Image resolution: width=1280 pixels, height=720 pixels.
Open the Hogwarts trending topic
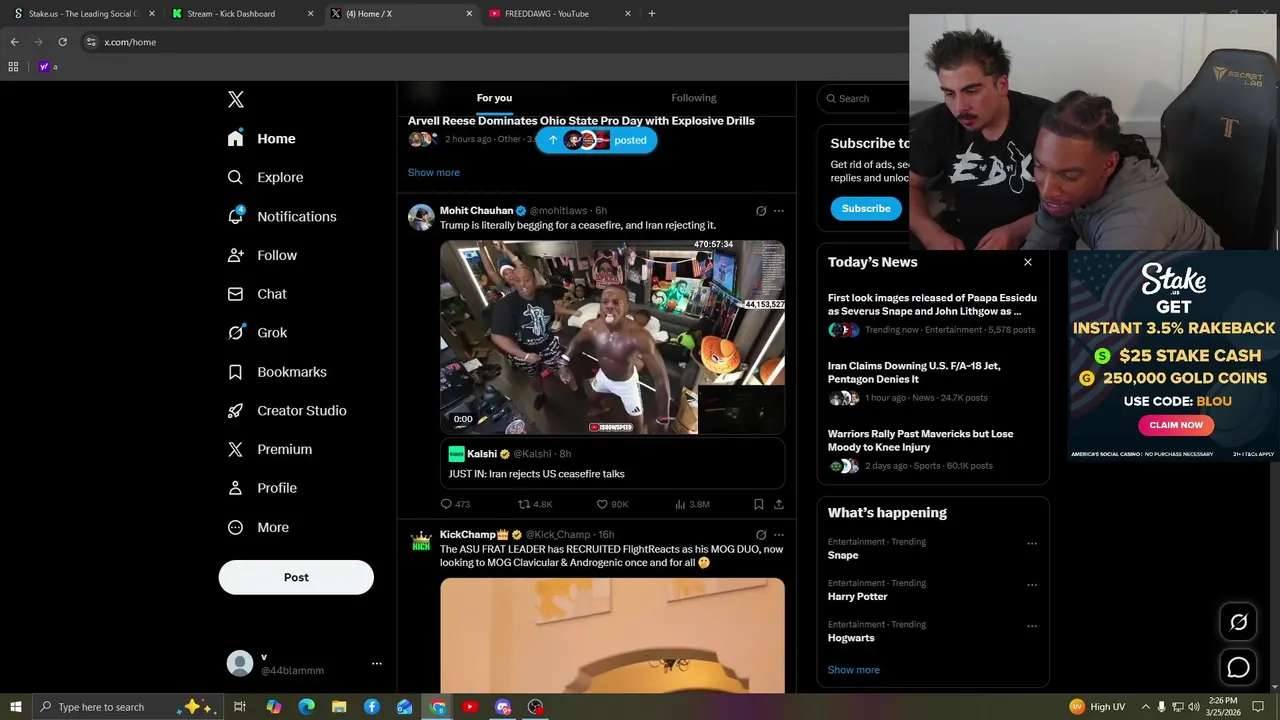pos(851,638)
